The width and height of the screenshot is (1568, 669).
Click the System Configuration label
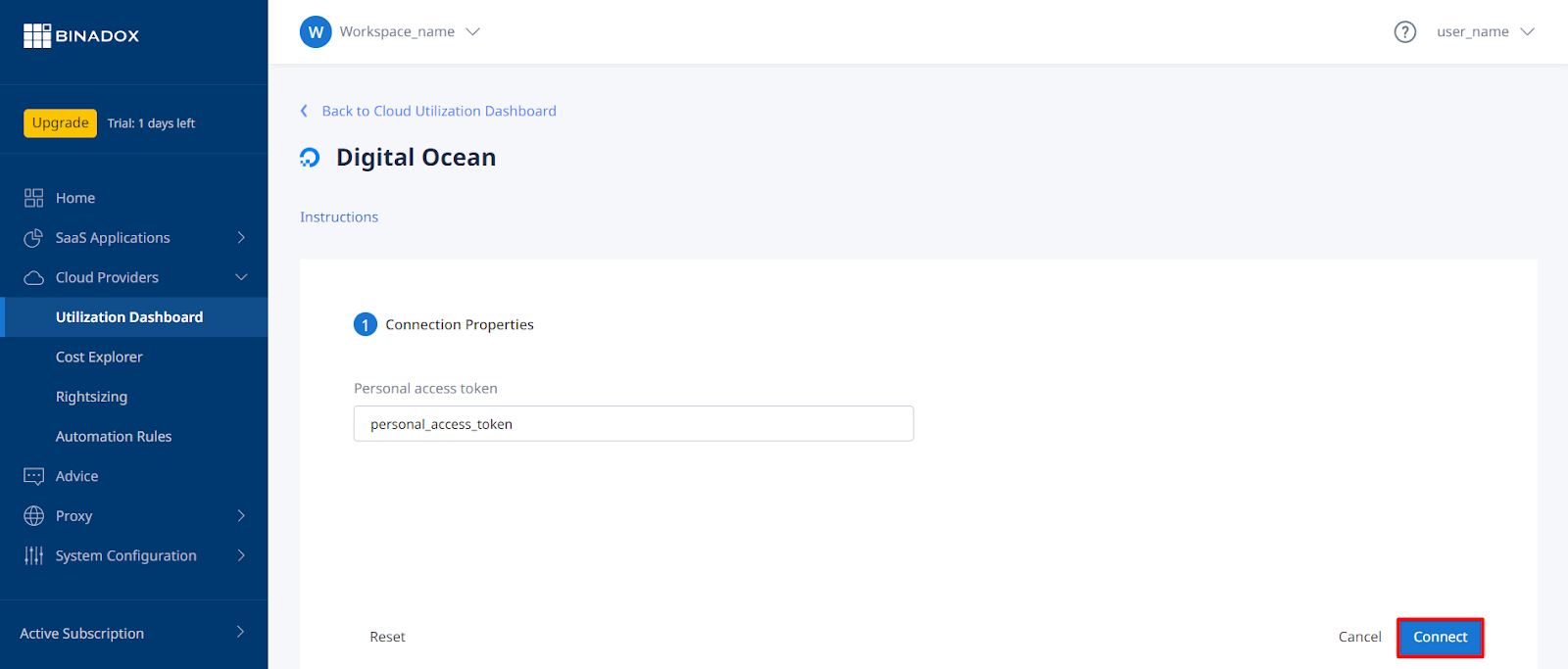[125, 555]
